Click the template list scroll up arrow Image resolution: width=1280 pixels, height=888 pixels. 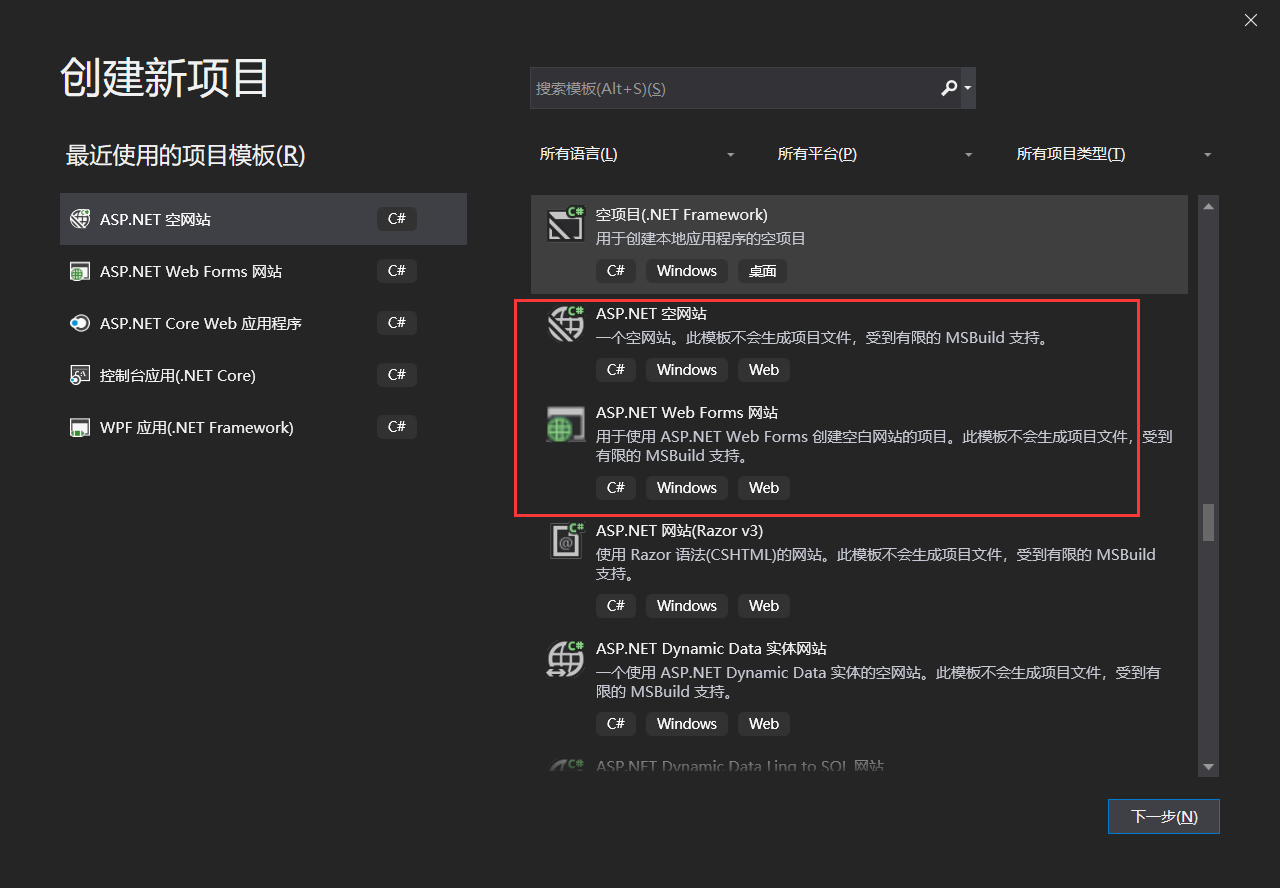tap(1208, 206)
